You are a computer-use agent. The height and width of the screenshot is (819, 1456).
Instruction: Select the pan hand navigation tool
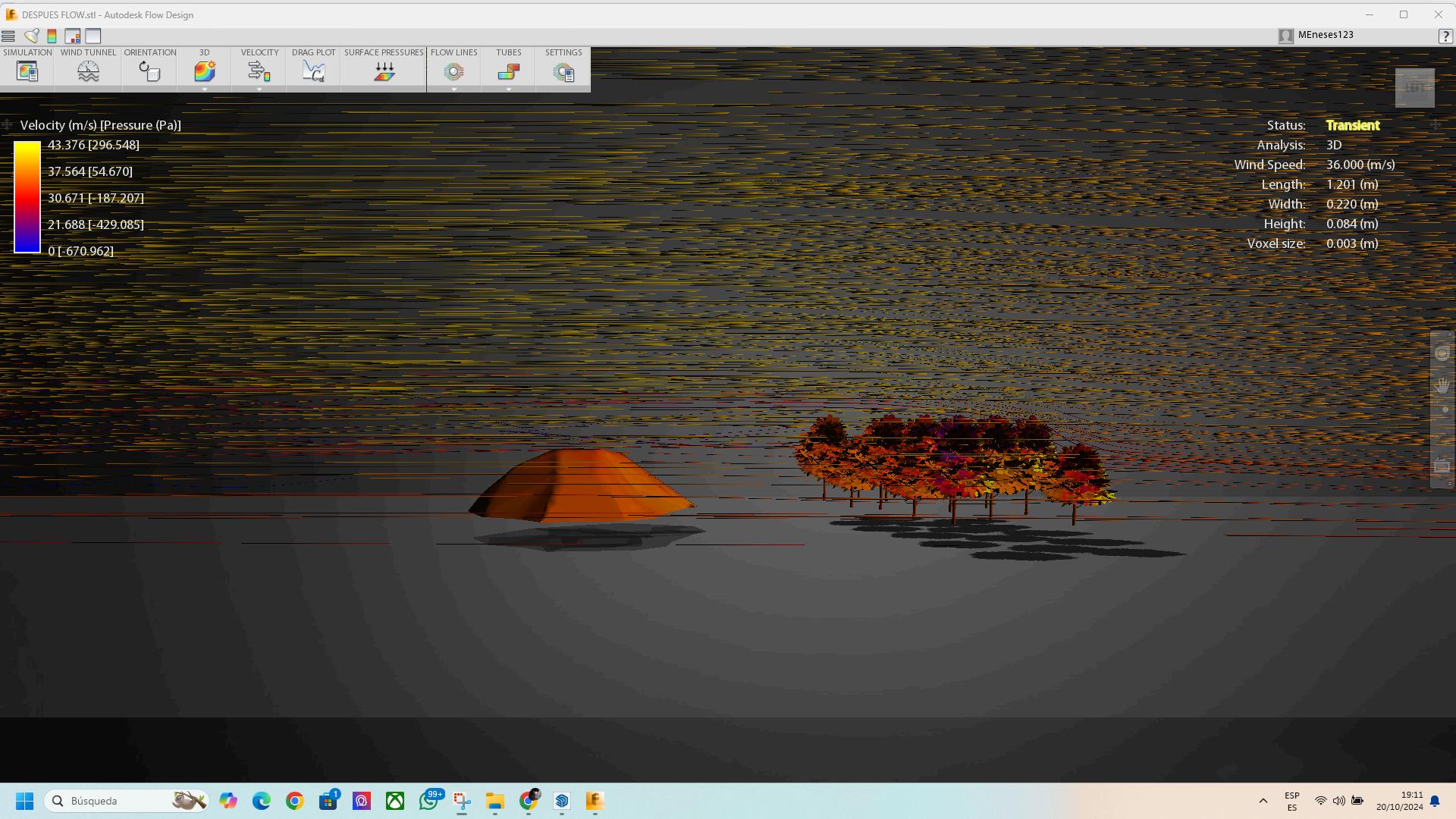point(1442,385)
